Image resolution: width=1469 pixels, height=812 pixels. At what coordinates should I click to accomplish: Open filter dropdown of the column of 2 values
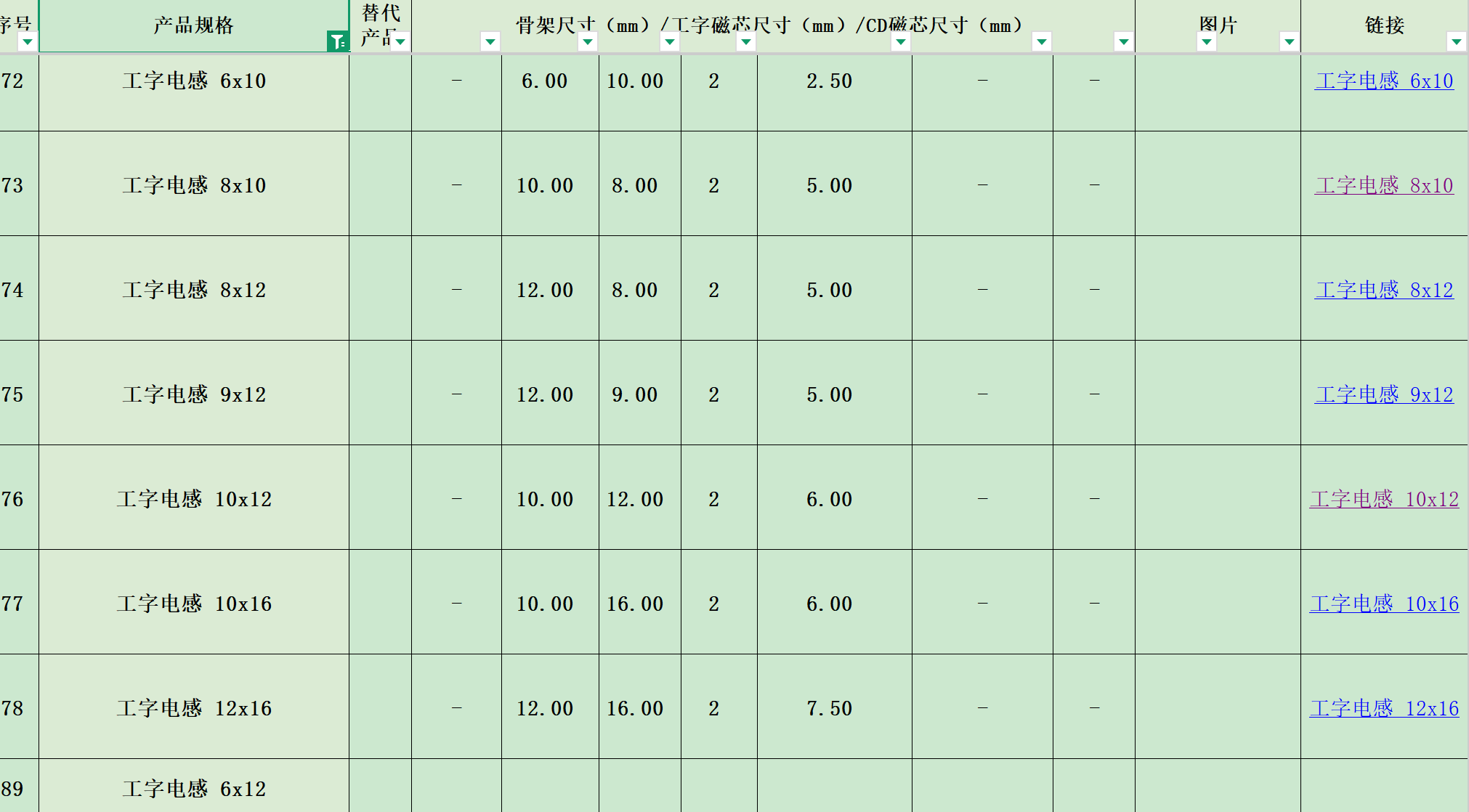coord(746,41)
